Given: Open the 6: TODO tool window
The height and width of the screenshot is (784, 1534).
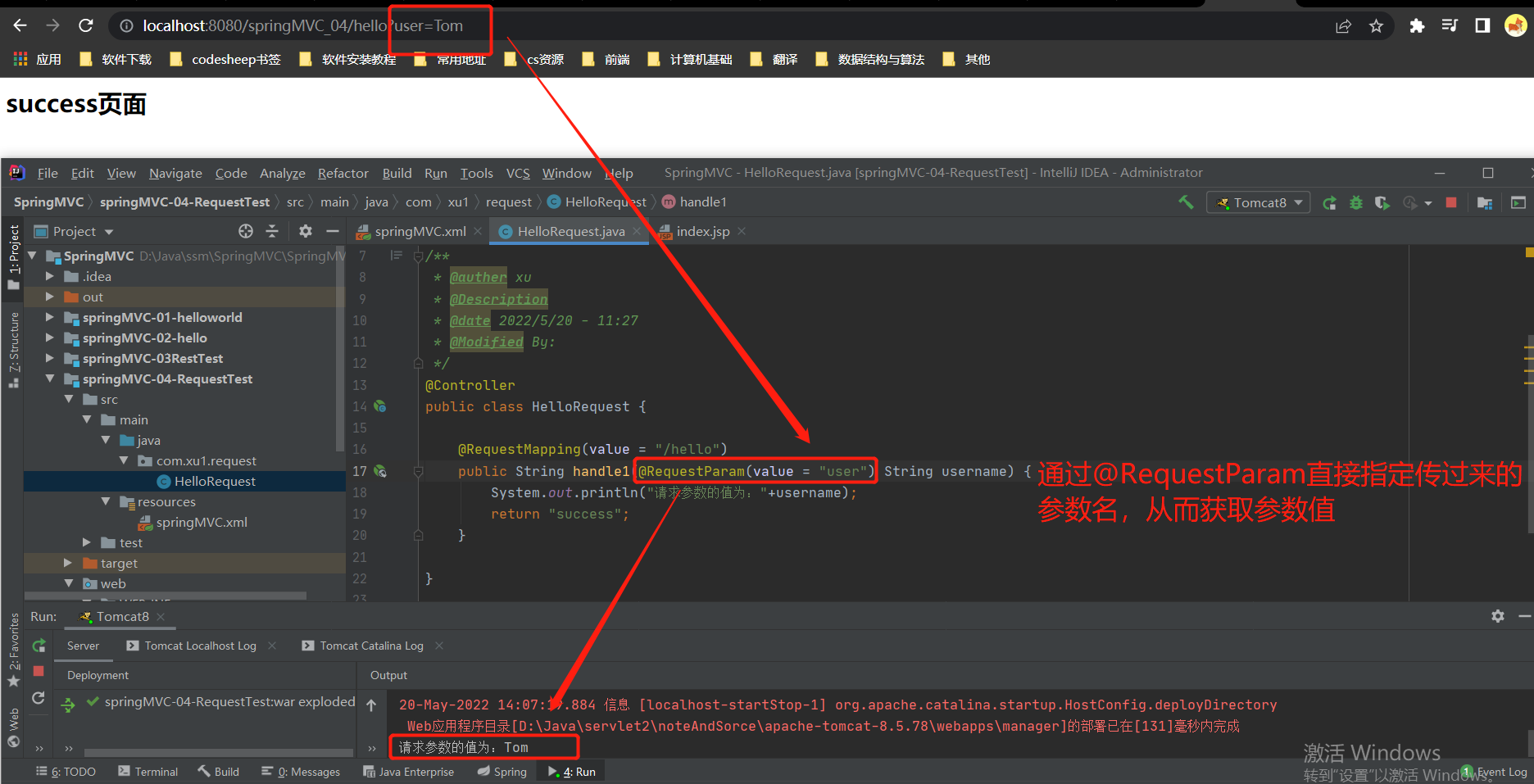Looking at the screenshot, I should [x=66, y=772].
